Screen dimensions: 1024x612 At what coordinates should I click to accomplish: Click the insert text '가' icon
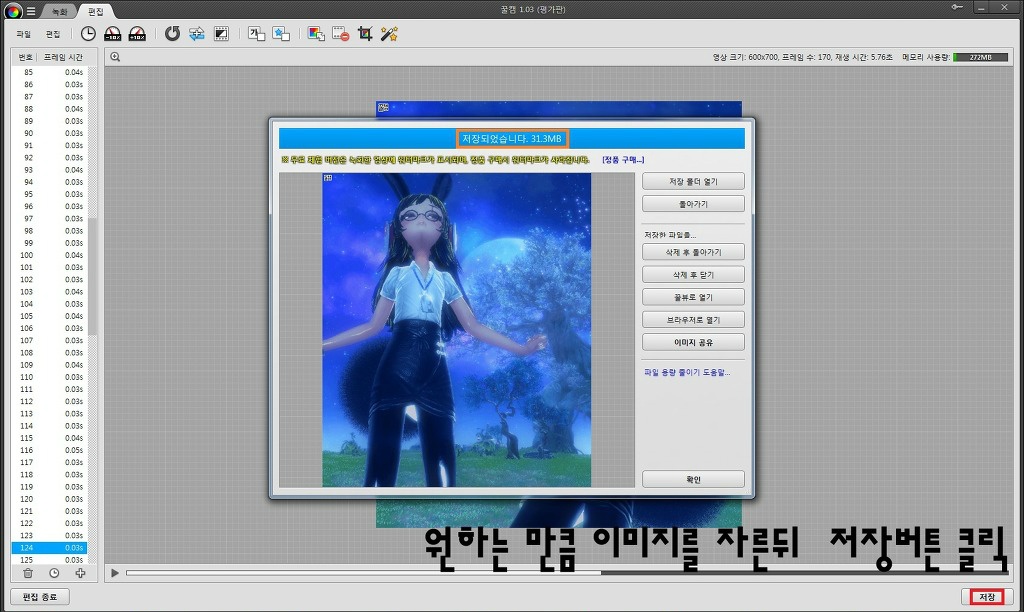[x=257, y=34]
